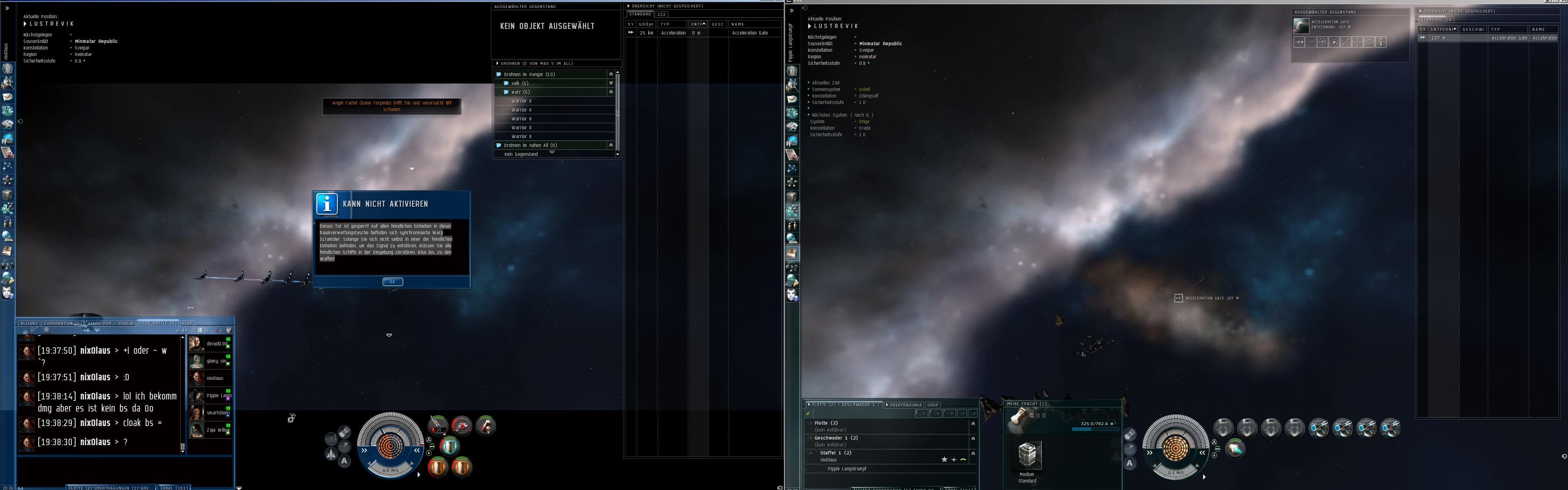Click the capacitor display on left client HUD
Viewport: 1568px width, 490px height.
pyautogui.click(x=390, y=446)
